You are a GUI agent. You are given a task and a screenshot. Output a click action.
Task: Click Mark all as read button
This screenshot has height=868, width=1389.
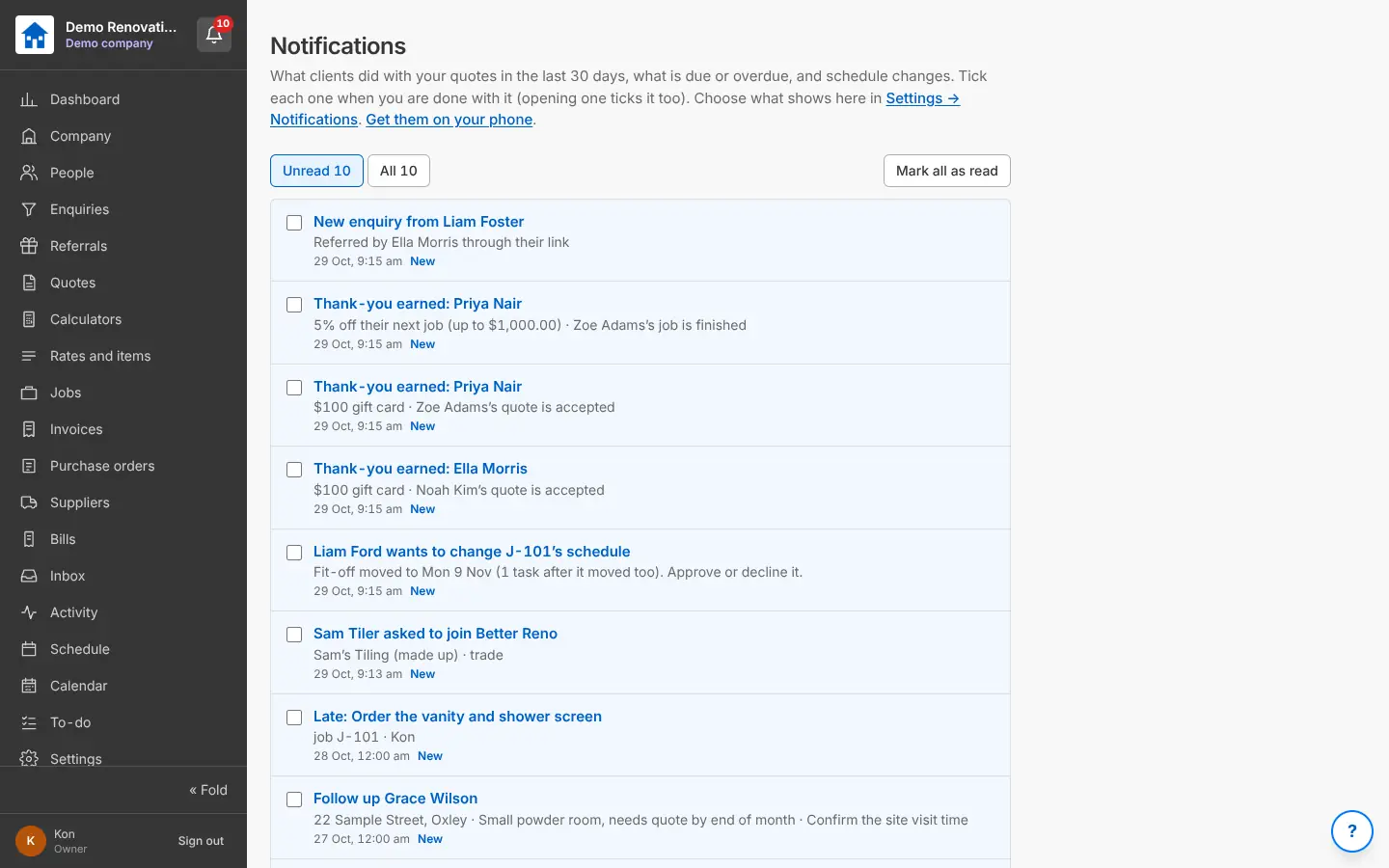tap(947, 171)
